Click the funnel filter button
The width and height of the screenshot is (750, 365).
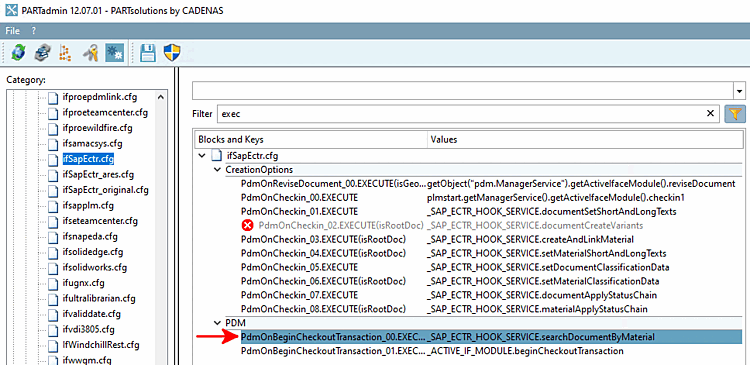[x=735, y=114]
